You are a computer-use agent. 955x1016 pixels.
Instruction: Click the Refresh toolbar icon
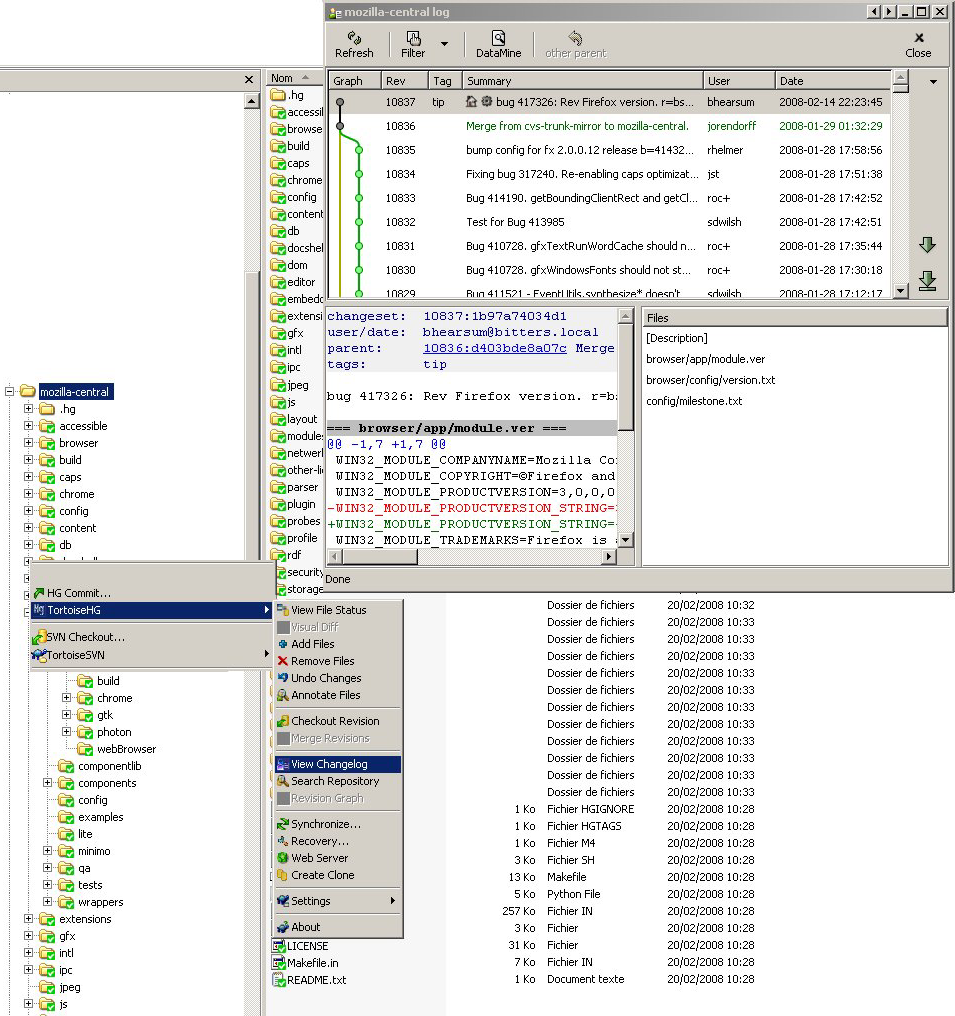[354, 38]
